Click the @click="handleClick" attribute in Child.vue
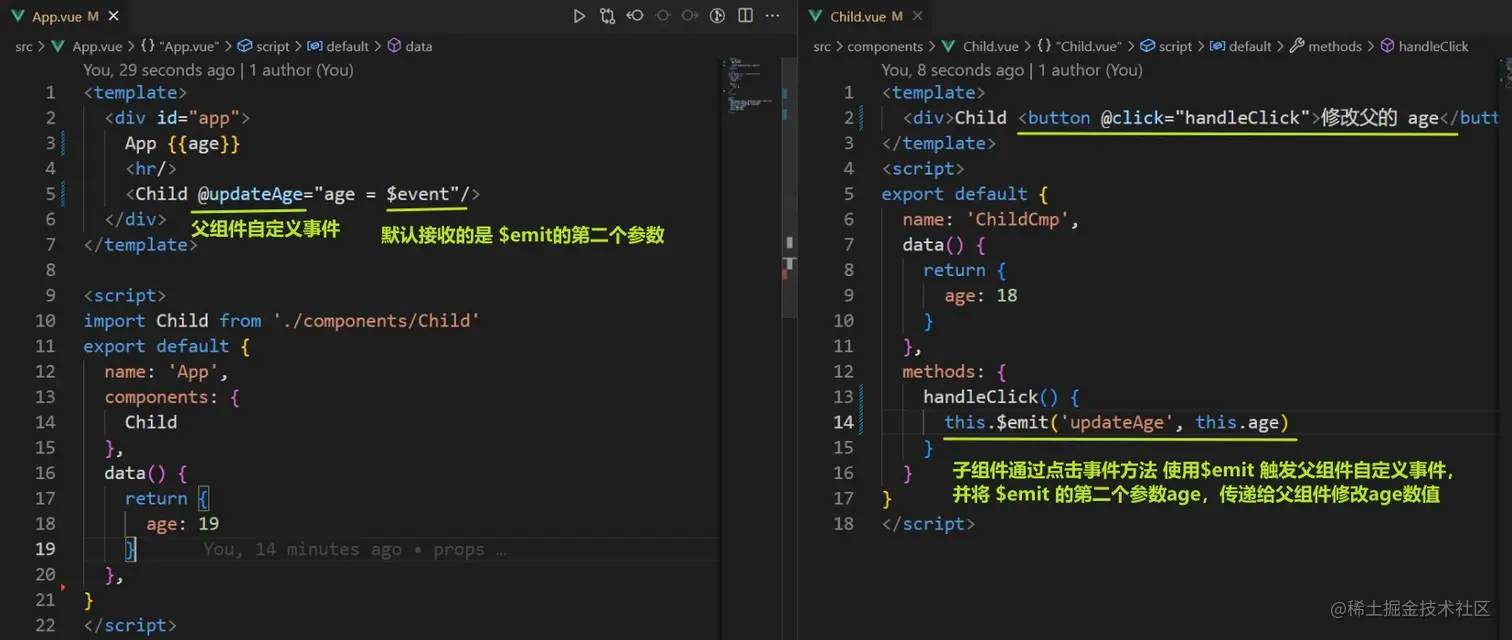The image size is (1512, 640). [1206, 118]
